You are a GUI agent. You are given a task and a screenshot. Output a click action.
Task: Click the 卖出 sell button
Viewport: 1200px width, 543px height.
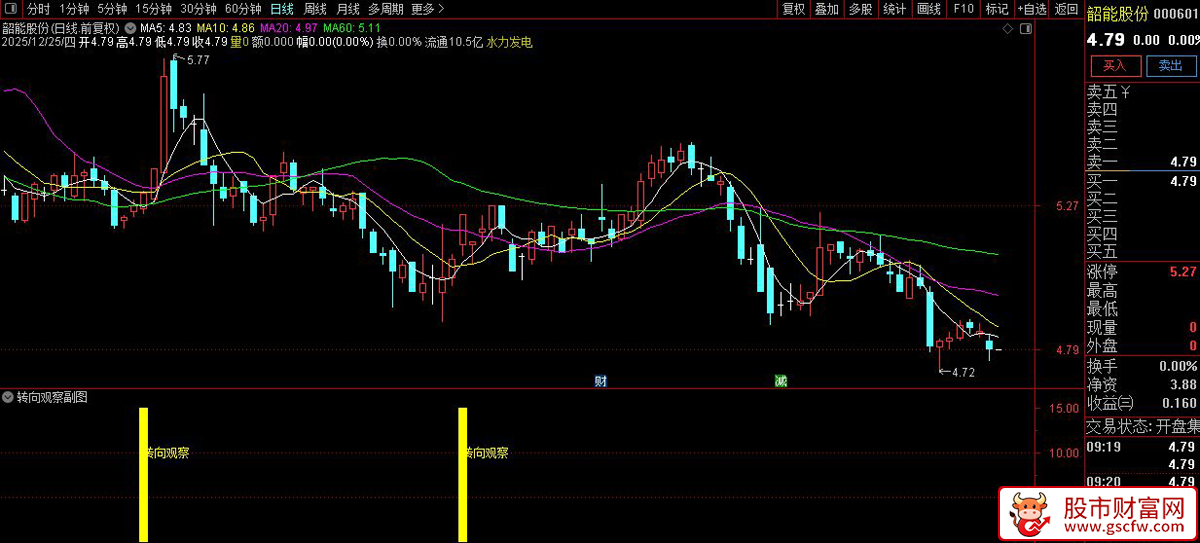click(1170, 66)
